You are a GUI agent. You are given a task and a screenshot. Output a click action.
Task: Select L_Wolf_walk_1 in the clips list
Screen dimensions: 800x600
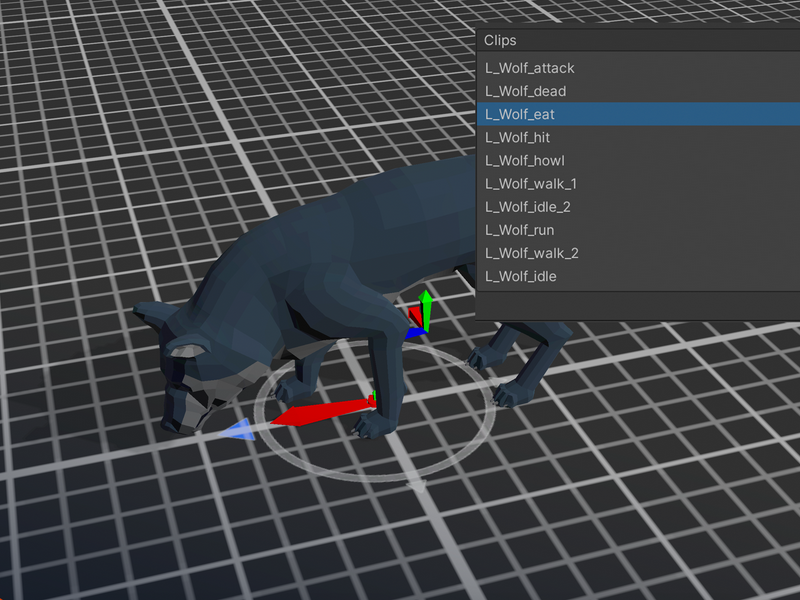[638, 184]
